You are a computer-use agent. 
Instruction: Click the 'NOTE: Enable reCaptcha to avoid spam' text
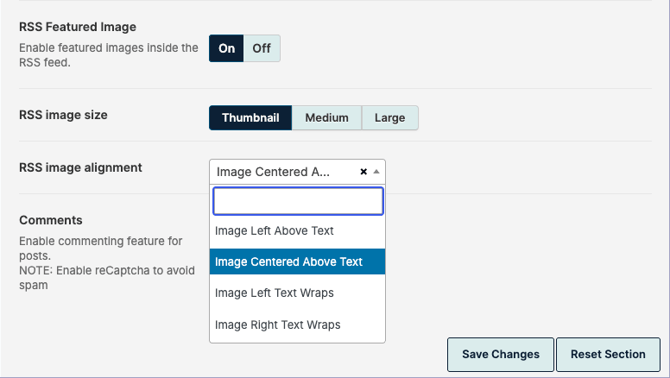tap(107, 278)
